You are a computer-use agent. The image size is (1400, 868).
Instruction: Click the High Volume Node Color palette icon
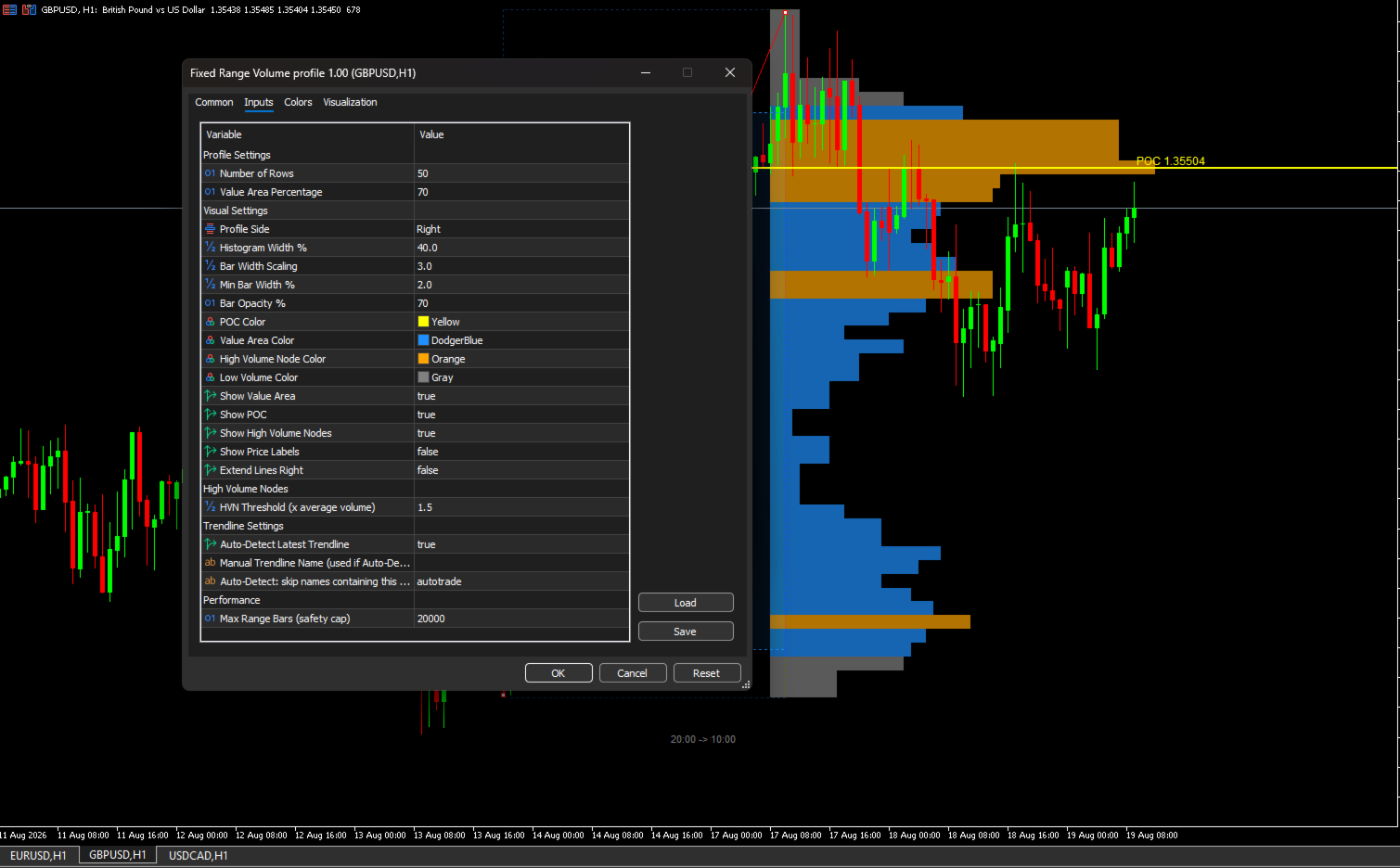210,359
